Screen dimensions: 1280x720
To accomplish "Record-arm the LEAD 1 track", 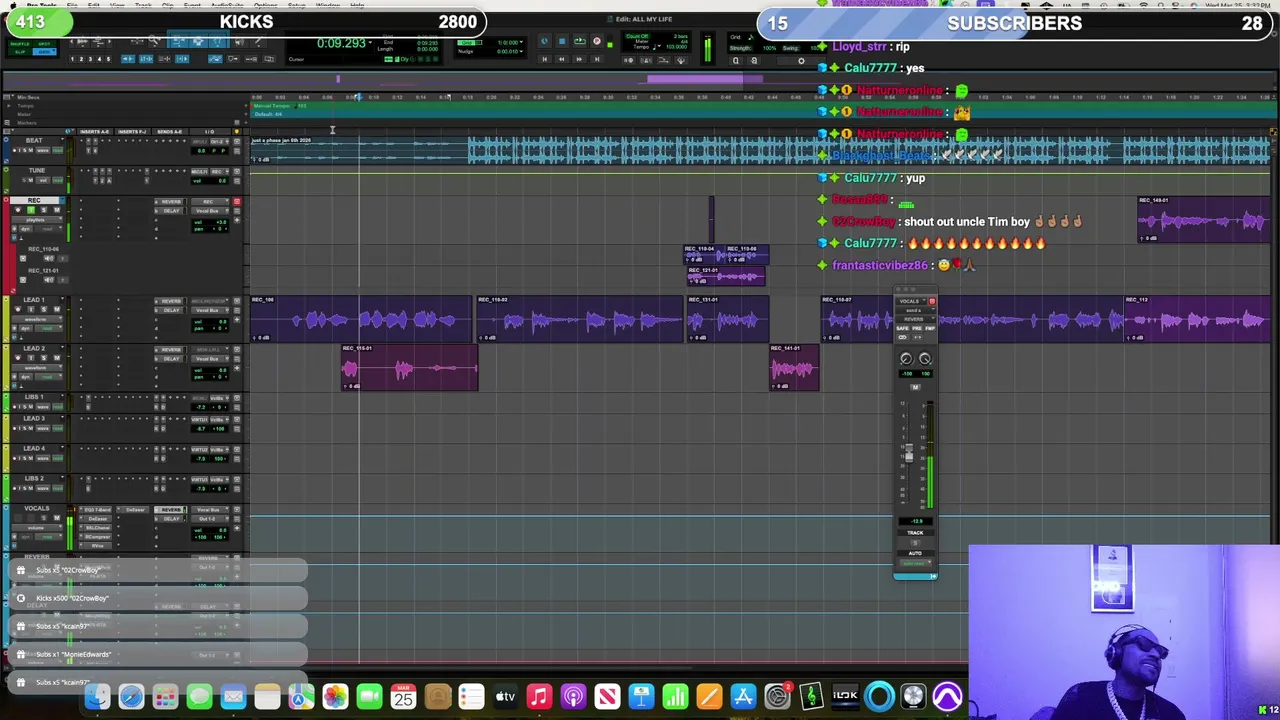I will 18,309.
